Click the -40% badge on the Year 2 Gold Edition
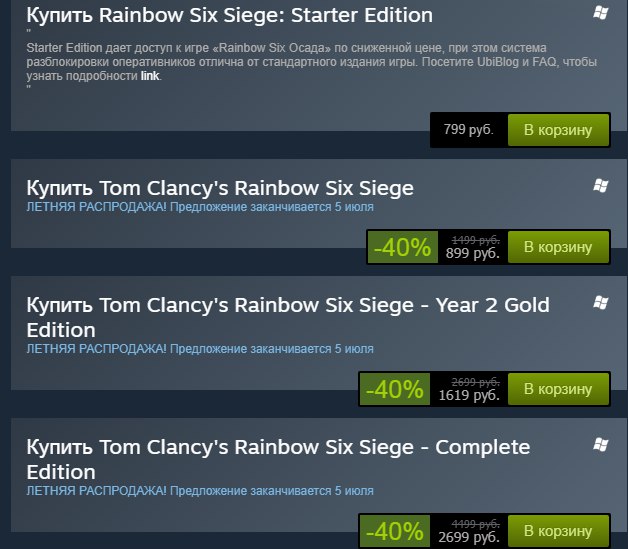 click(x=395, y=389)
